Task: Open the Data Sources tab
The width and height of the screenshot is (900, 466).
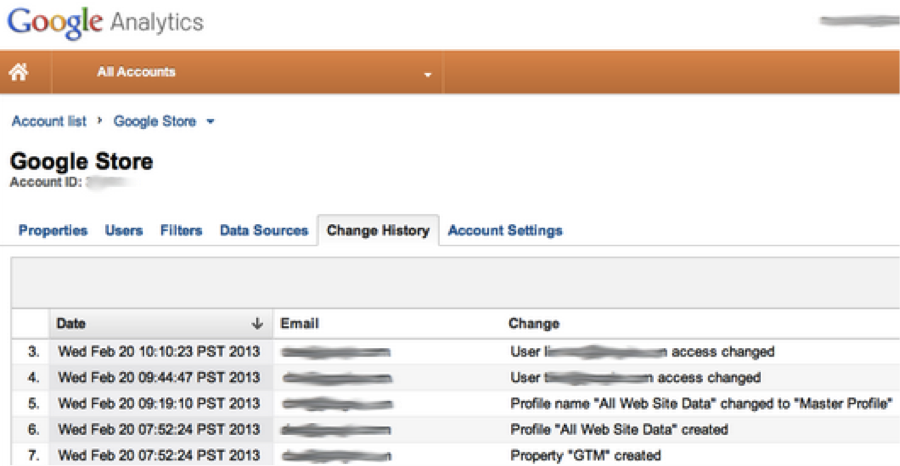Action: [264, 231]
